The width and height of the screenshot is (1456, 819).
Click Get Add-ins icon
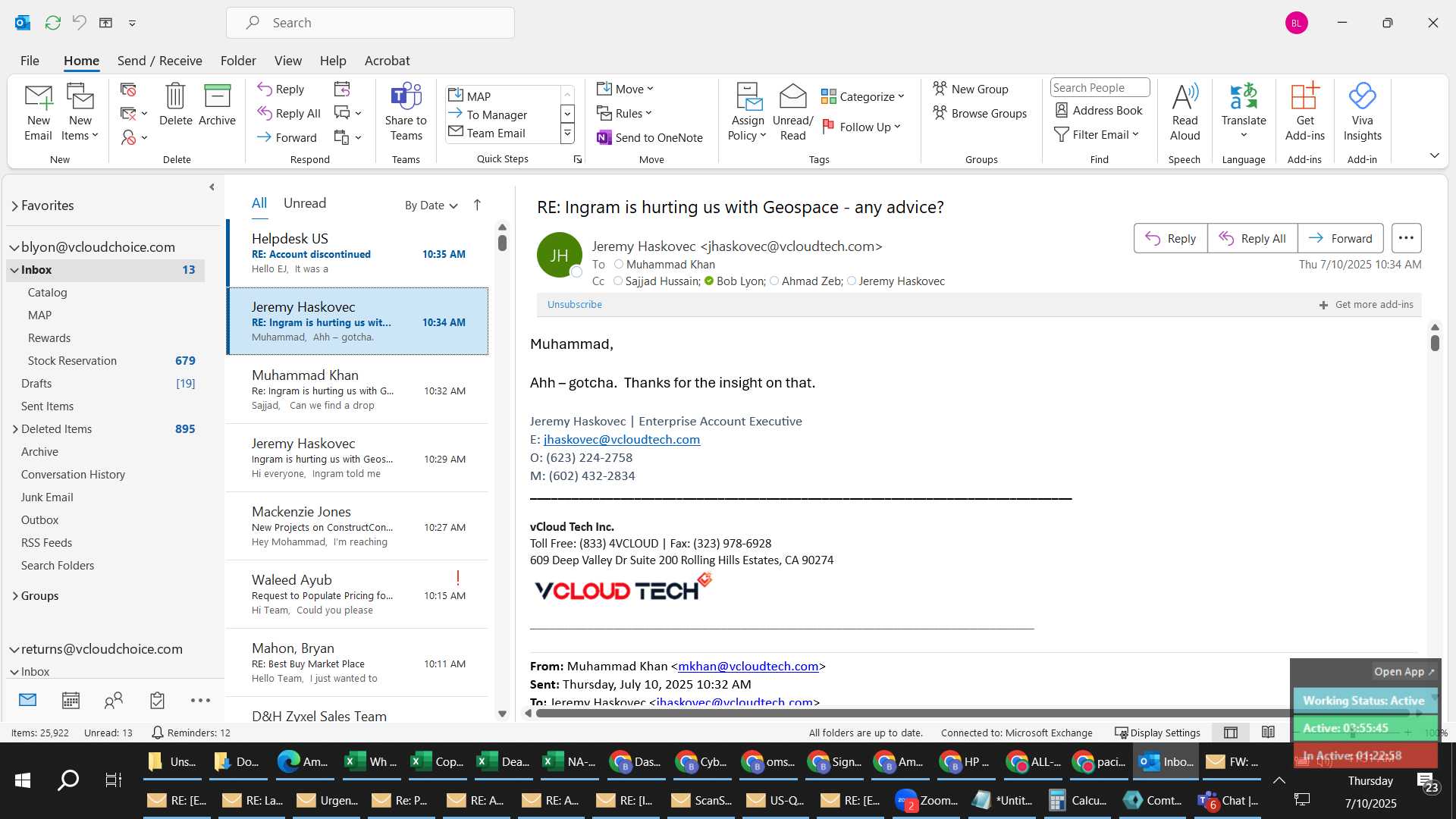1305,112
